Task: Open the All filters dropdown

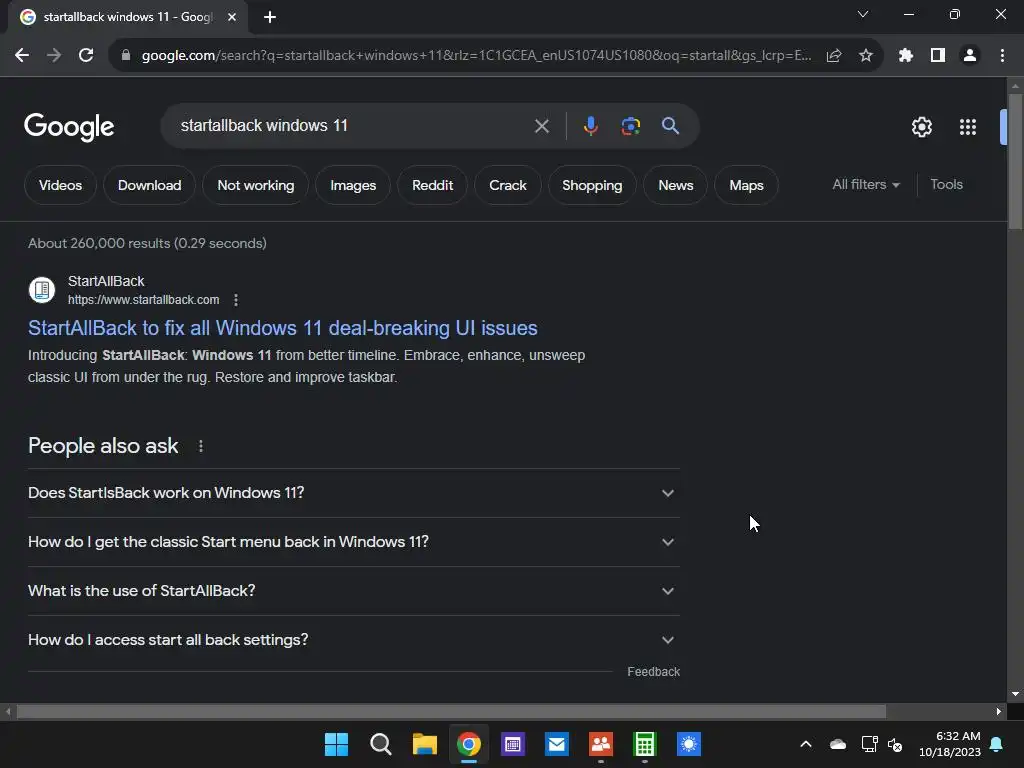Action: tap(865, 185)
